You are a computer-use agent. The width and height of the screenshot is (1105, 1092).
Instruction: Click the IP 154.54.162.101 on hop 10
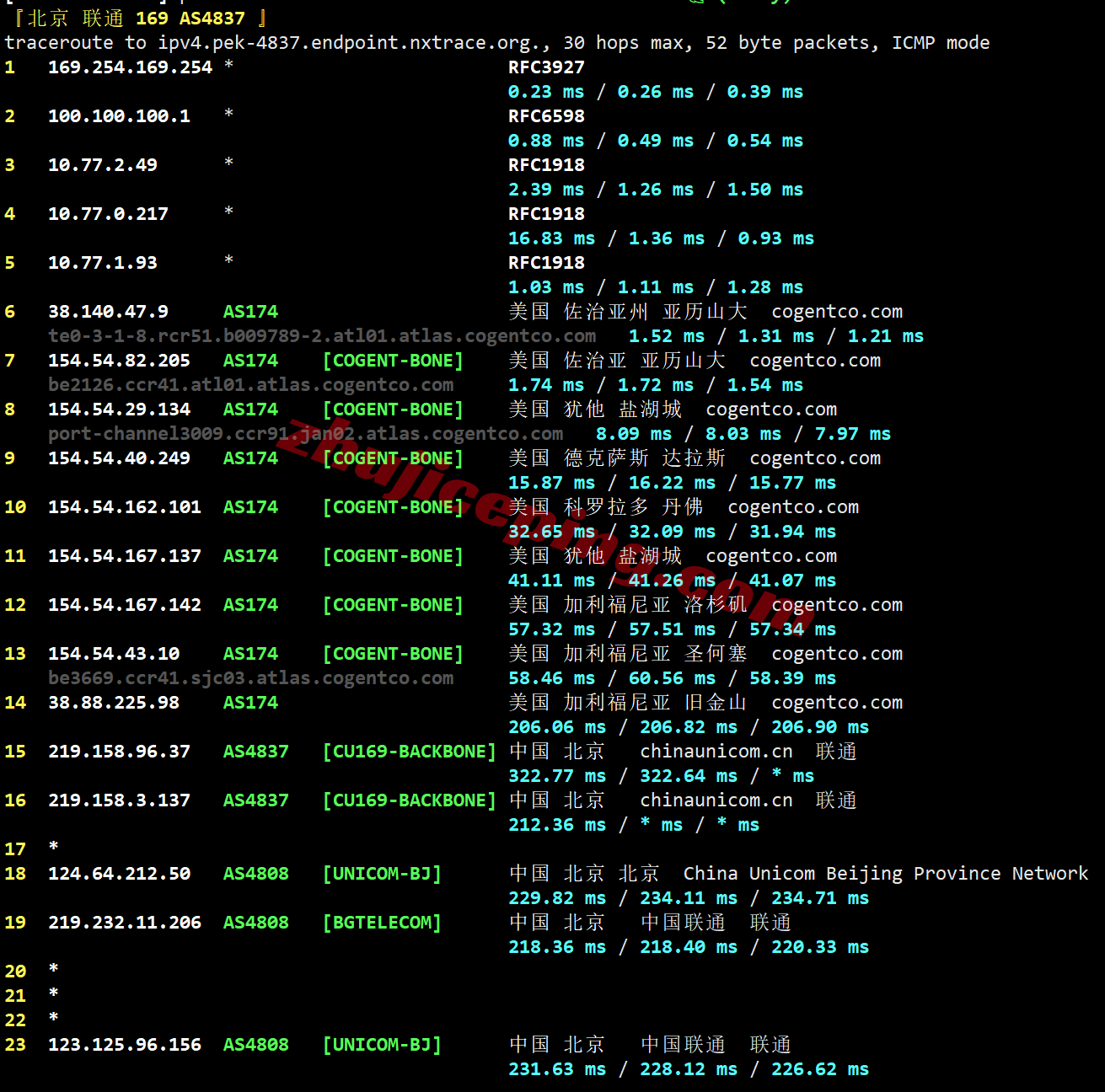pos(125,507)
